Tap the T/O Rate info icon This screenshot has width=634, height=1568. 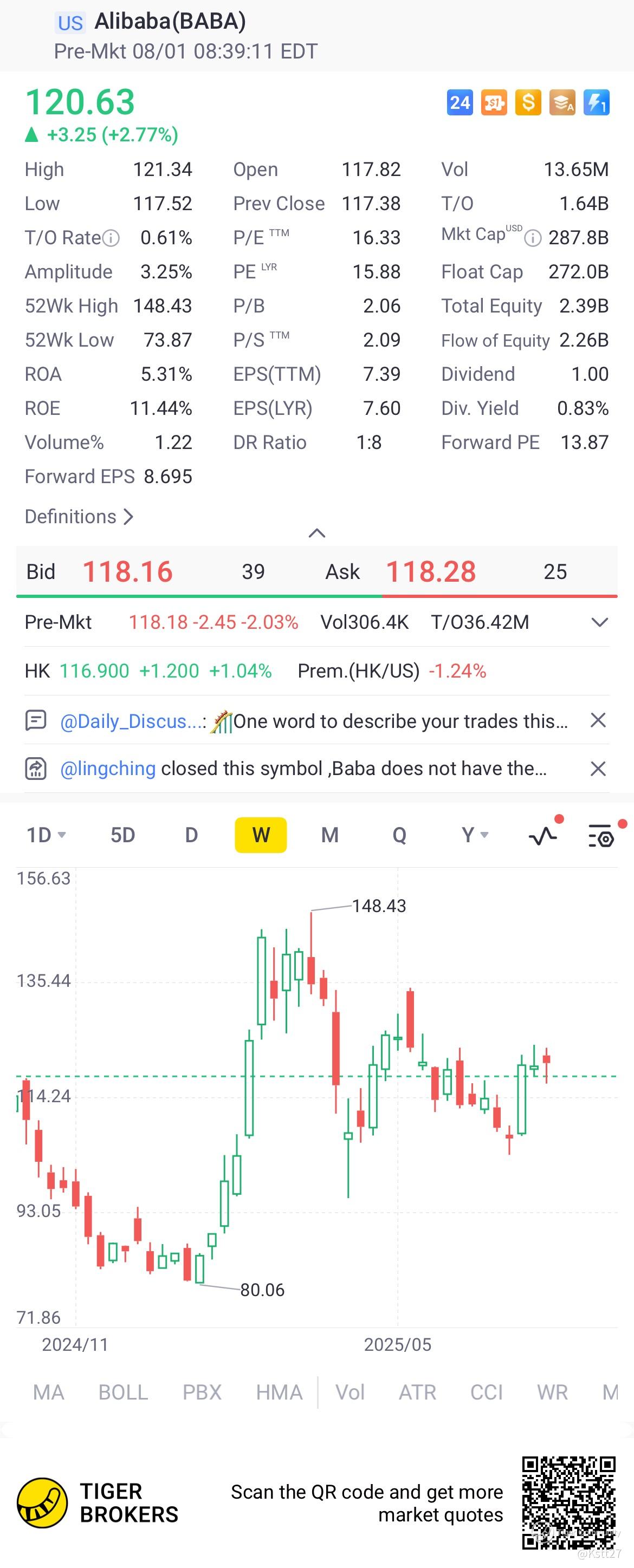pyautogui.click(x=111, y=238)
